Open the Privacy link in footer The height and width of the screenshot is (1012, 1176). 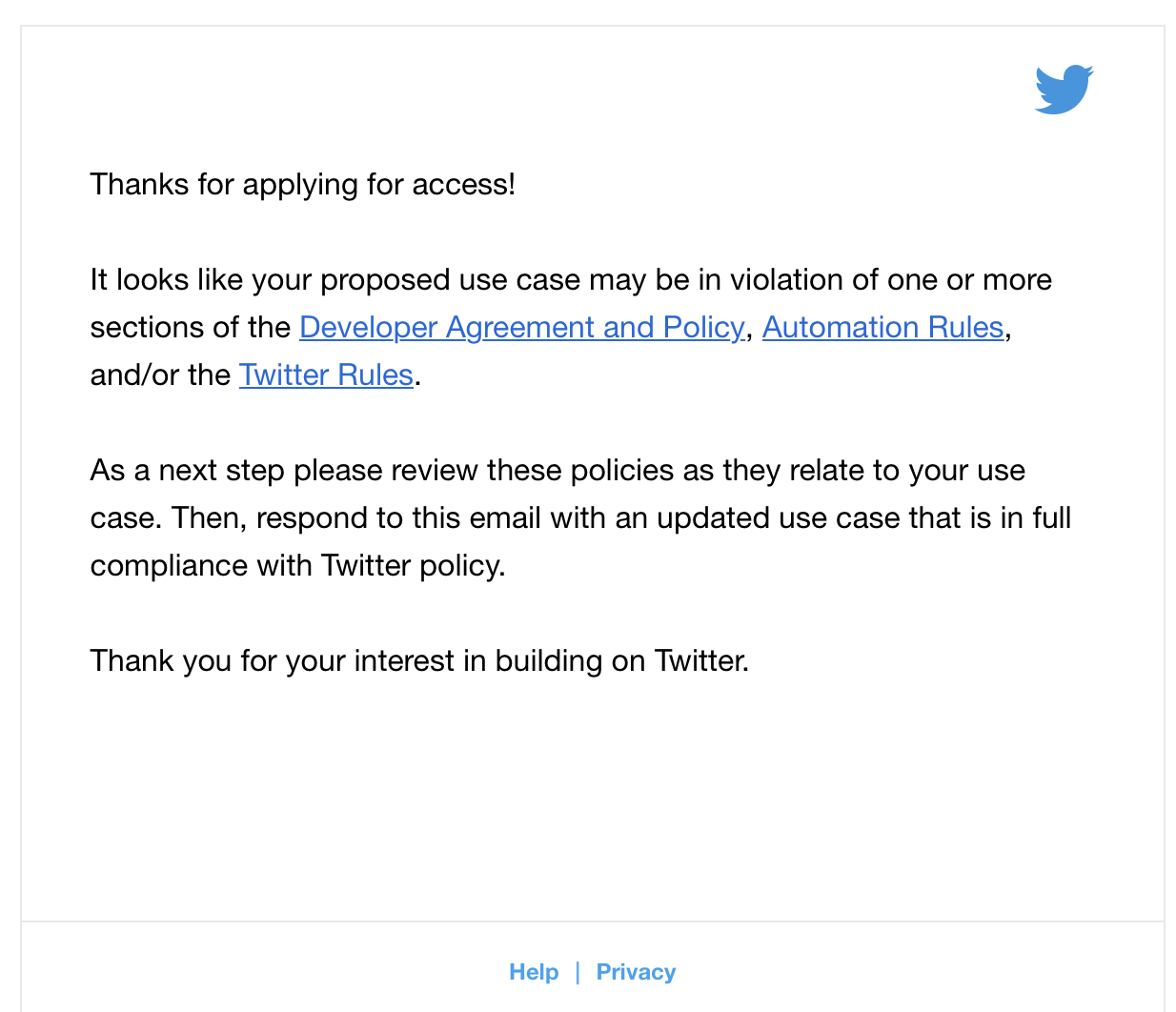(x=636, y=972)
